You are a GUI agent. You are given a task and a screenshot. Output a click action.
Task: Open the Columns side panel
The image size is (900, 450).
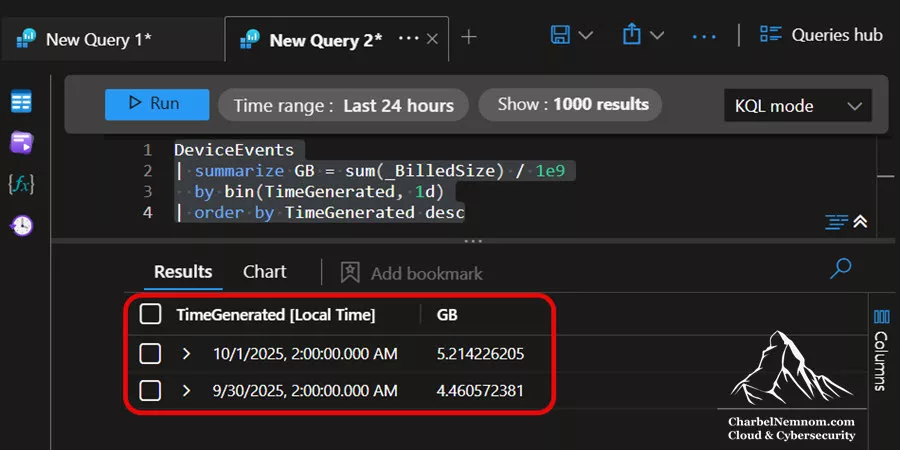pos(881,350)
